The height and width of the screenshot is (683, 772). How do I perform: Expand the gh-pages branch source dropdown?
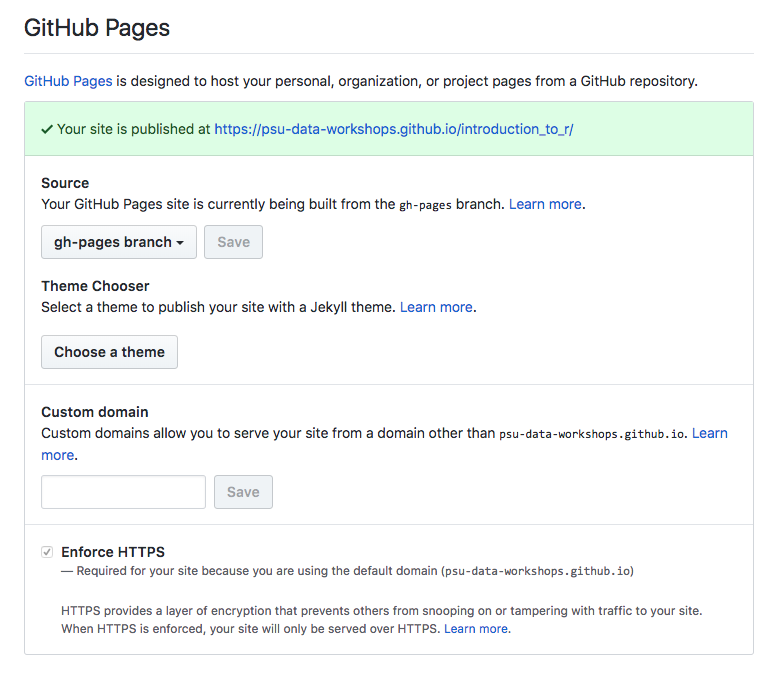coord(119,242)
